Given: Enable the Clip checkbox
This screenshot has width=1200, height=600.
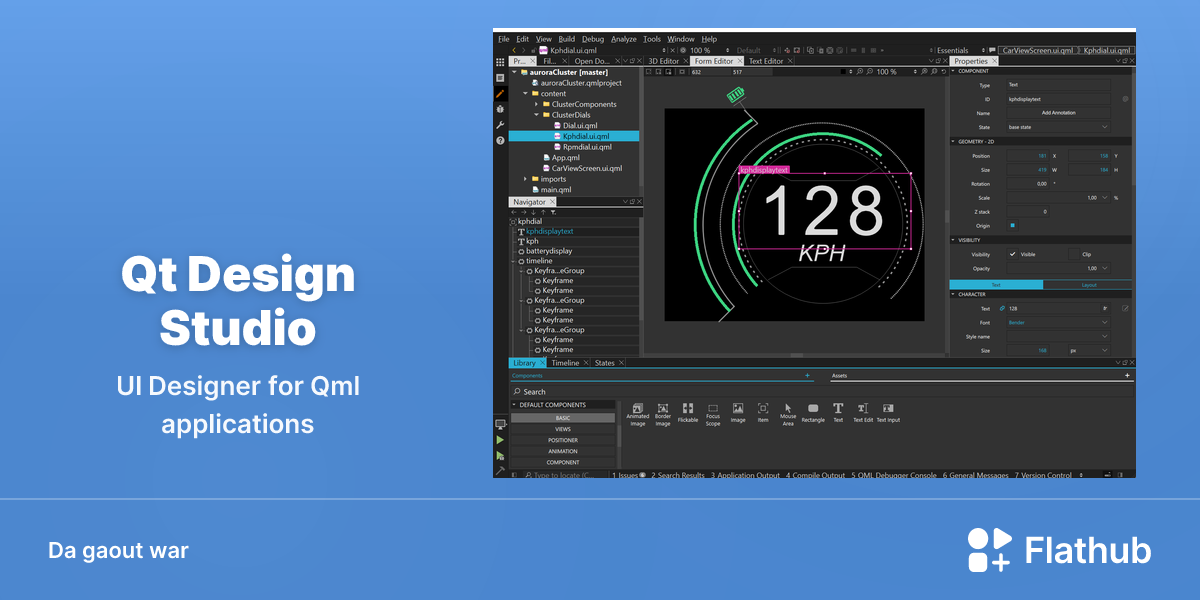Looking at the screenshot, I should pos(1073,254).
